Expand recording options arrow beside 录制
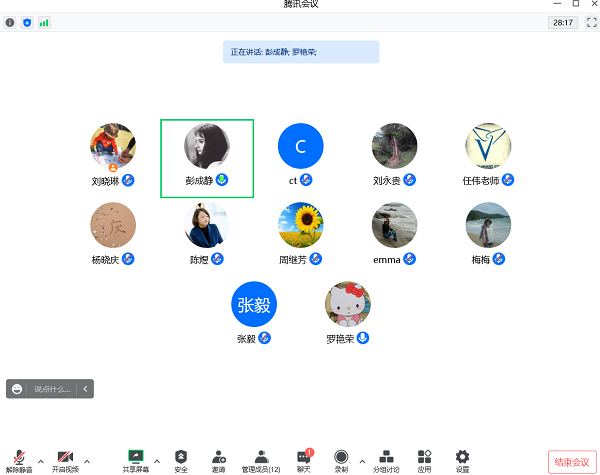Screen dimensions: 600x475 click(x=362, y=461)
